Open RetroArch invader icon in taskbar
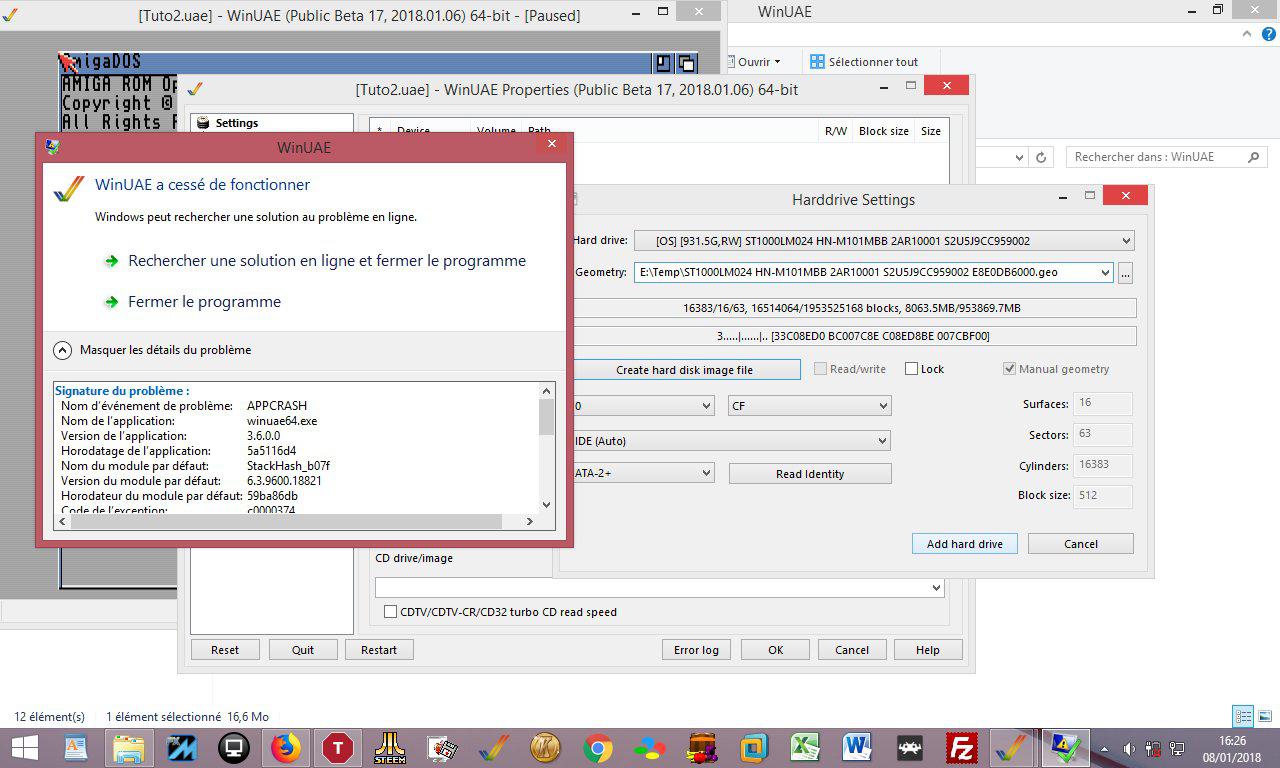The image size is (1280, 768). coord(910,747)
